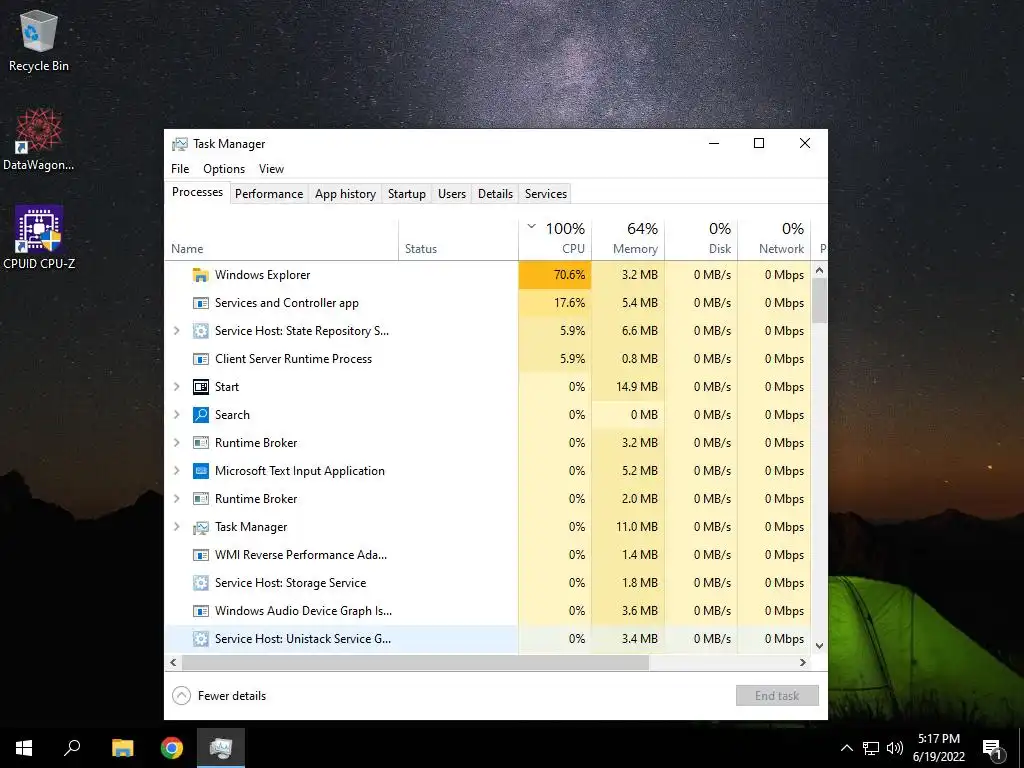Click the Service Host: Storage Service icon
1024x768 pixels.
[200, 583]
